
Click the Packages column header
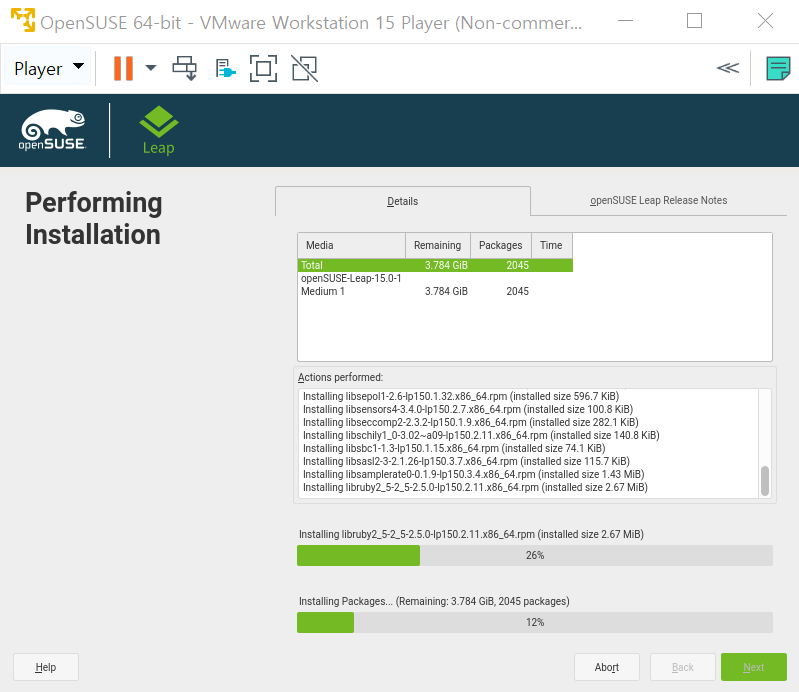(x=501, y=245)
